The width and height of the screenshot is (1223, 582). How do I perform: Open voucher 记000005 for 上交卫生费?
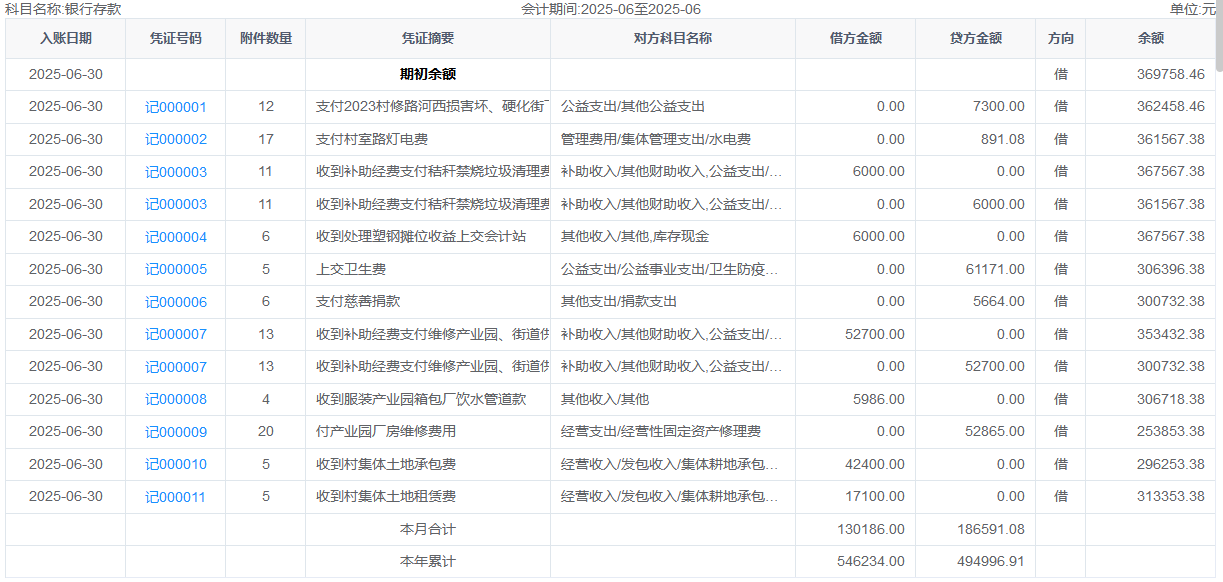point(175,270)
